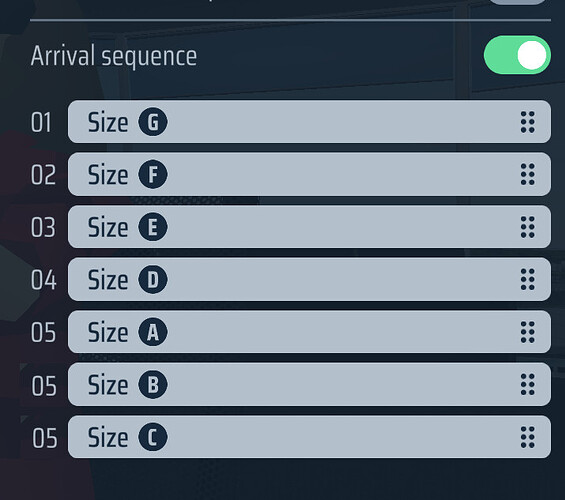Click the drag handle on Size D row

tap(528, 280)
